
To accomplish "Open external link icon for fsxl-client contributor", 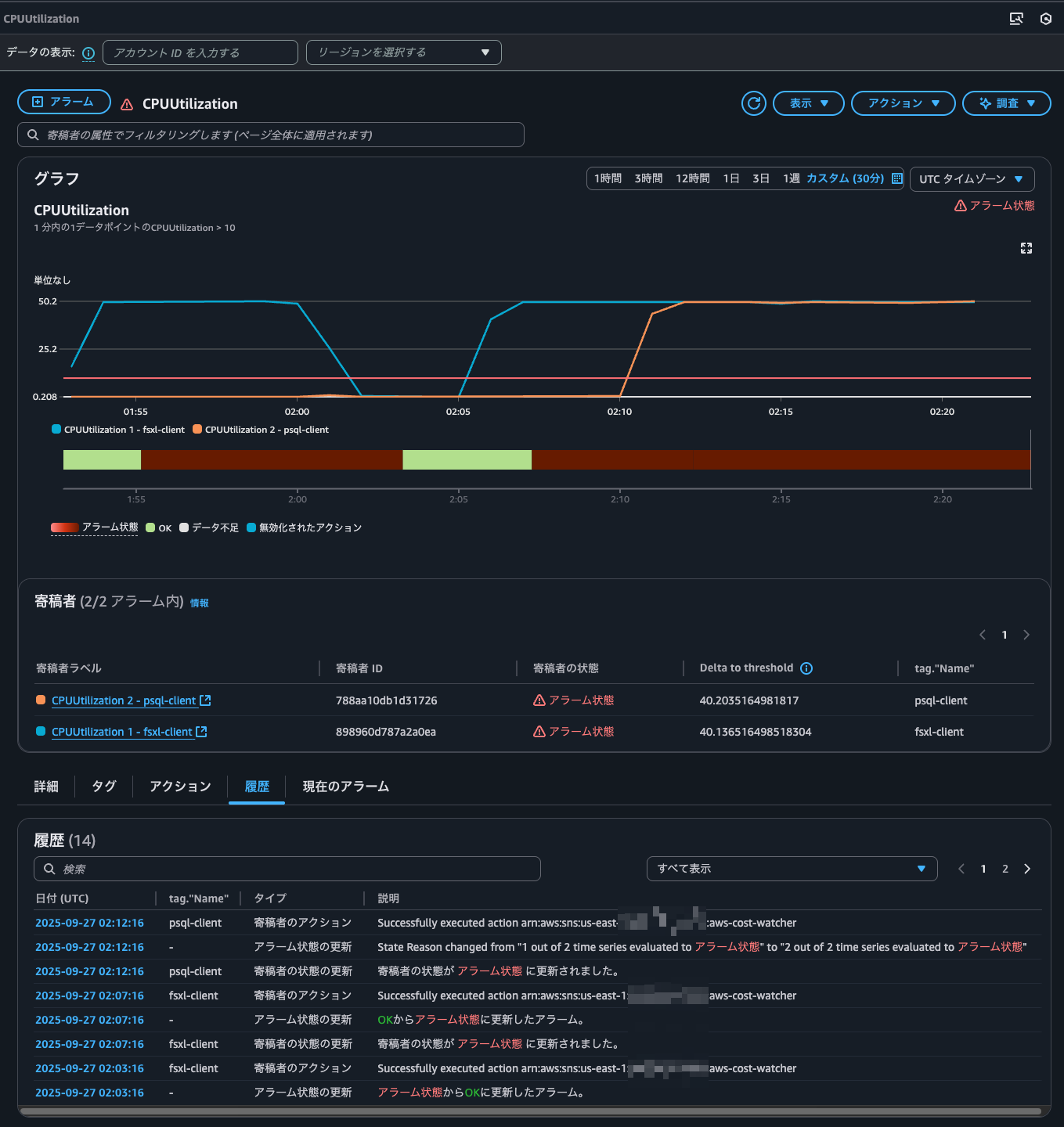I will pyautogui.click(x=201, y=732).
